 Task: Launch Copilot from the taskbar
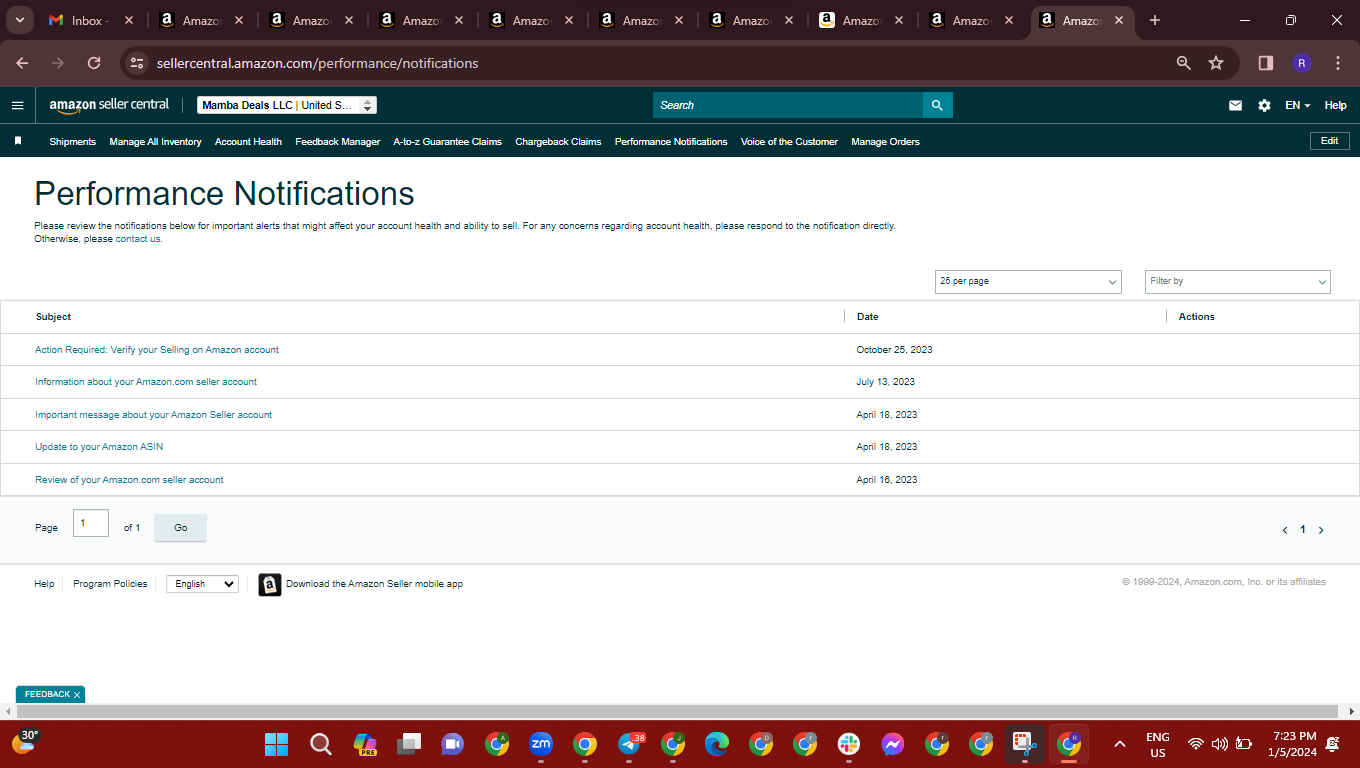click(365, 744)
